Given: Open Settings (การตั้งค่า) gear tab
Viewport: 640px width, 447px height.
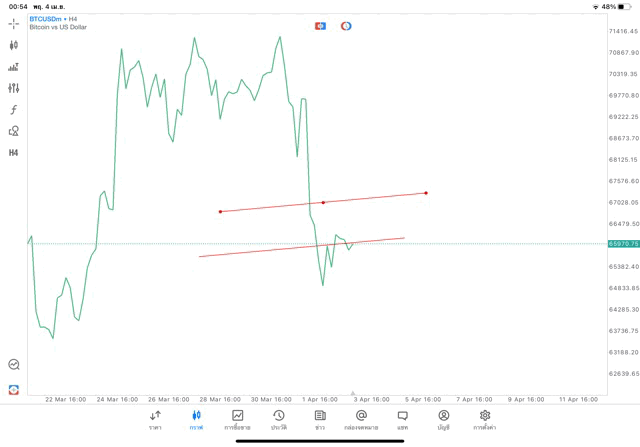Looking at the screenshot, I should coord(485,419).
